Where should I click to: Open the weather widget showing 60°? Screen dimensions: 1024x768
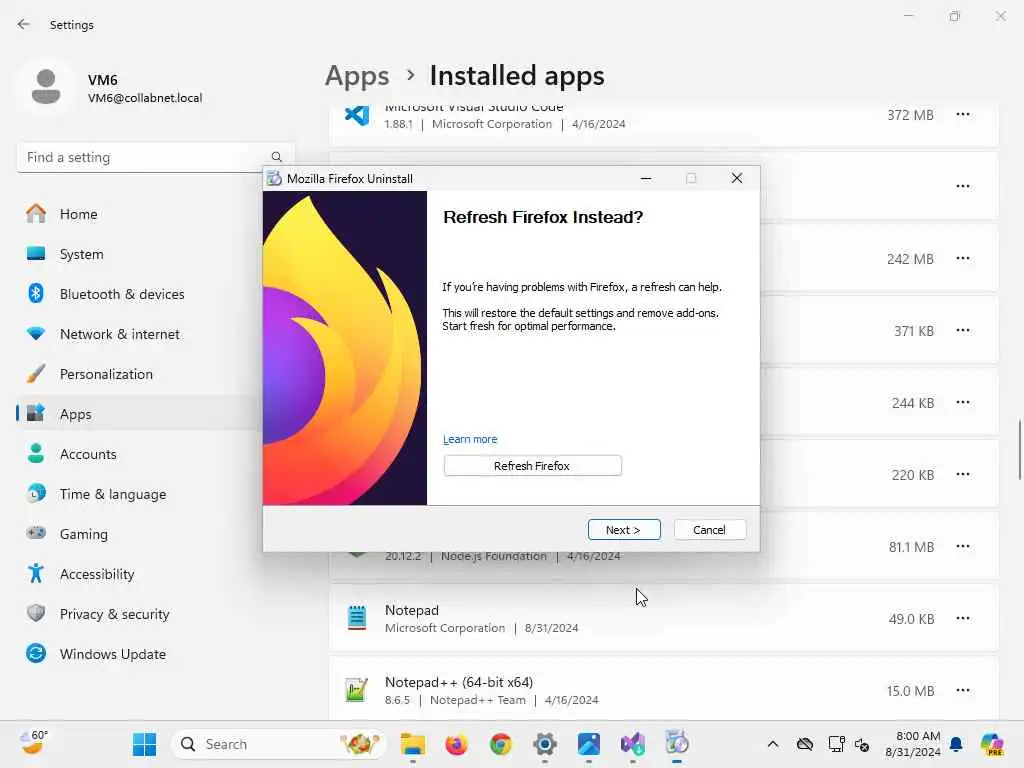(34, 743)
